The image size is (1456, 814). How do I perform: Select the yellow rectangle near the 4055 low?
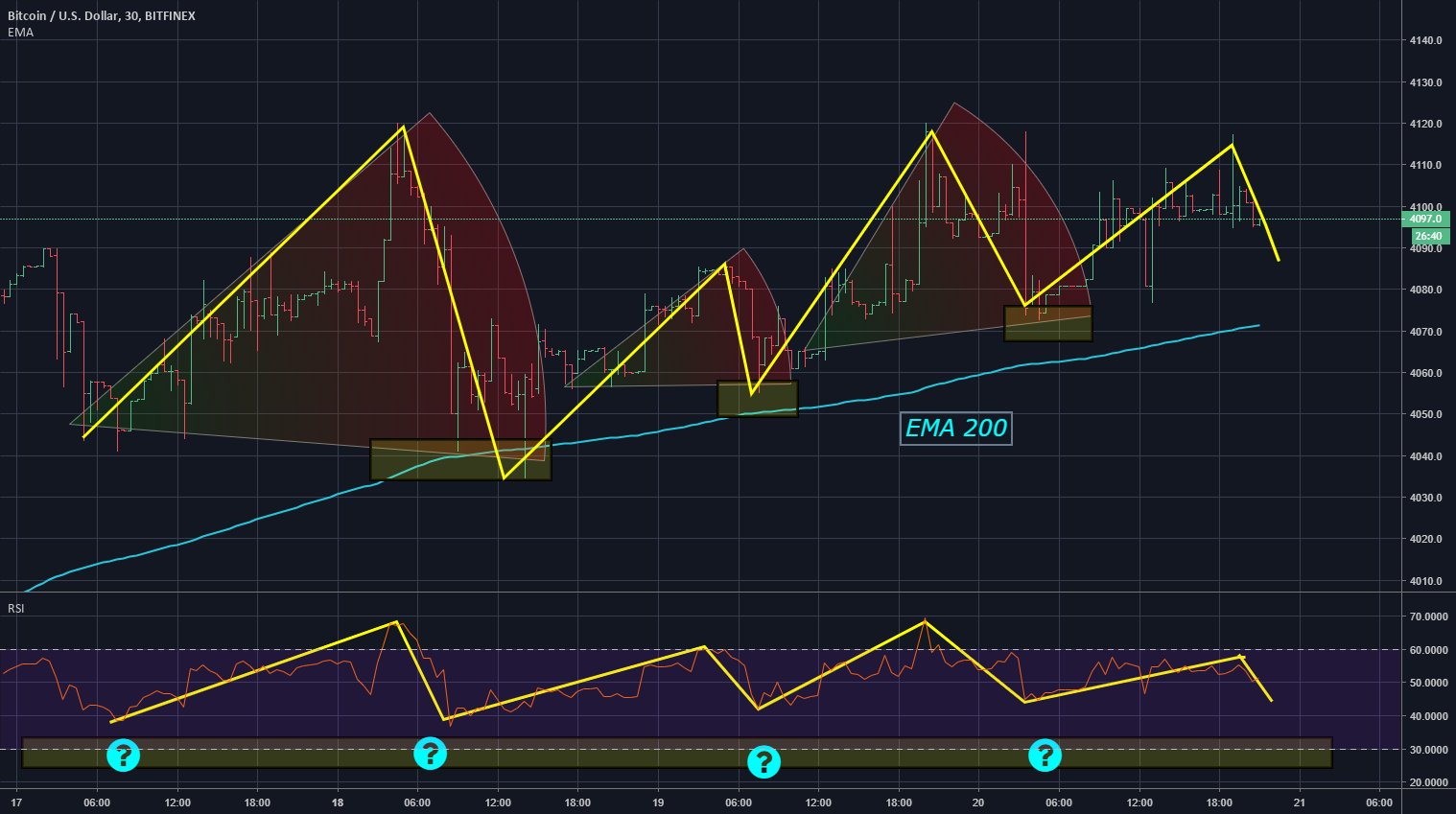click(758, 399)
